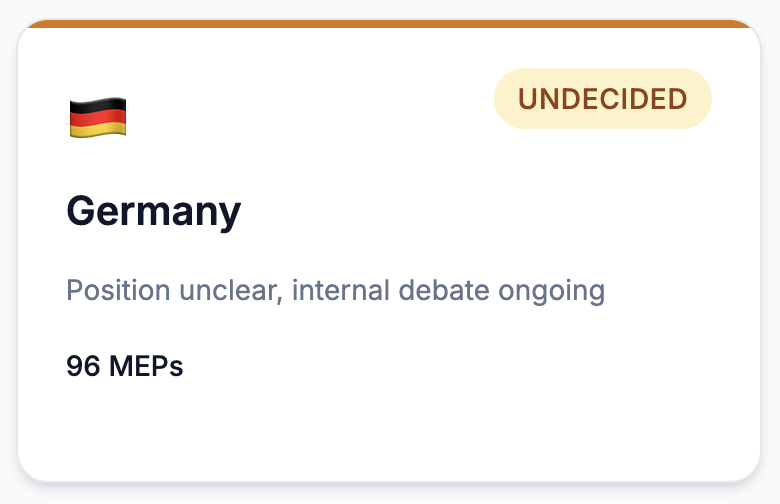Click the word 'debate' in description
The height and width of the screenshot is (504, 780).
point(444,290)
